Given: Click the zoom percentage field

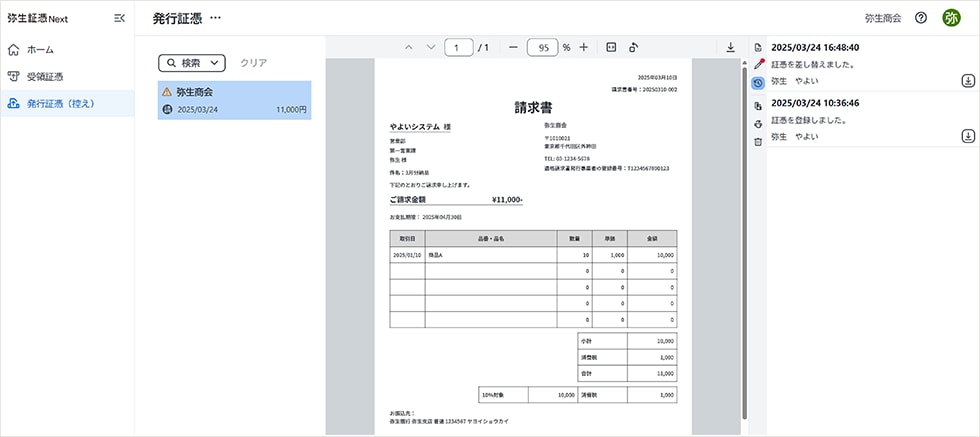Looking at the screenshot, I should coord(541,47).
